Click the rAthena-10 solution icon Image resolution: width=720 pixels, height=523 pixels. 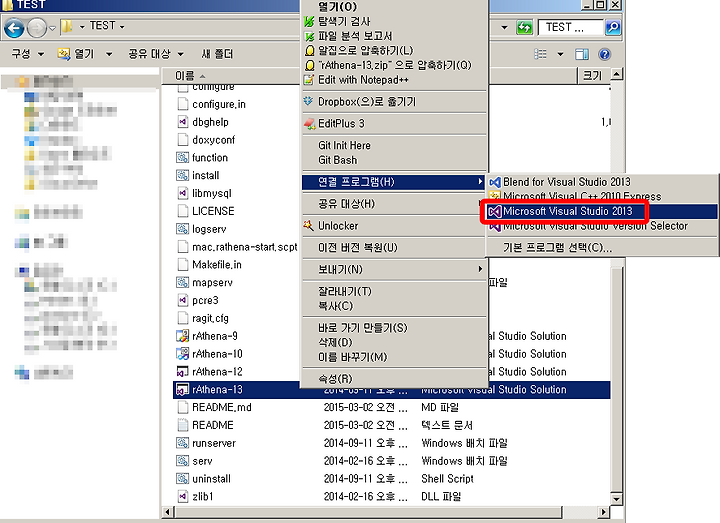pos(183,354)
